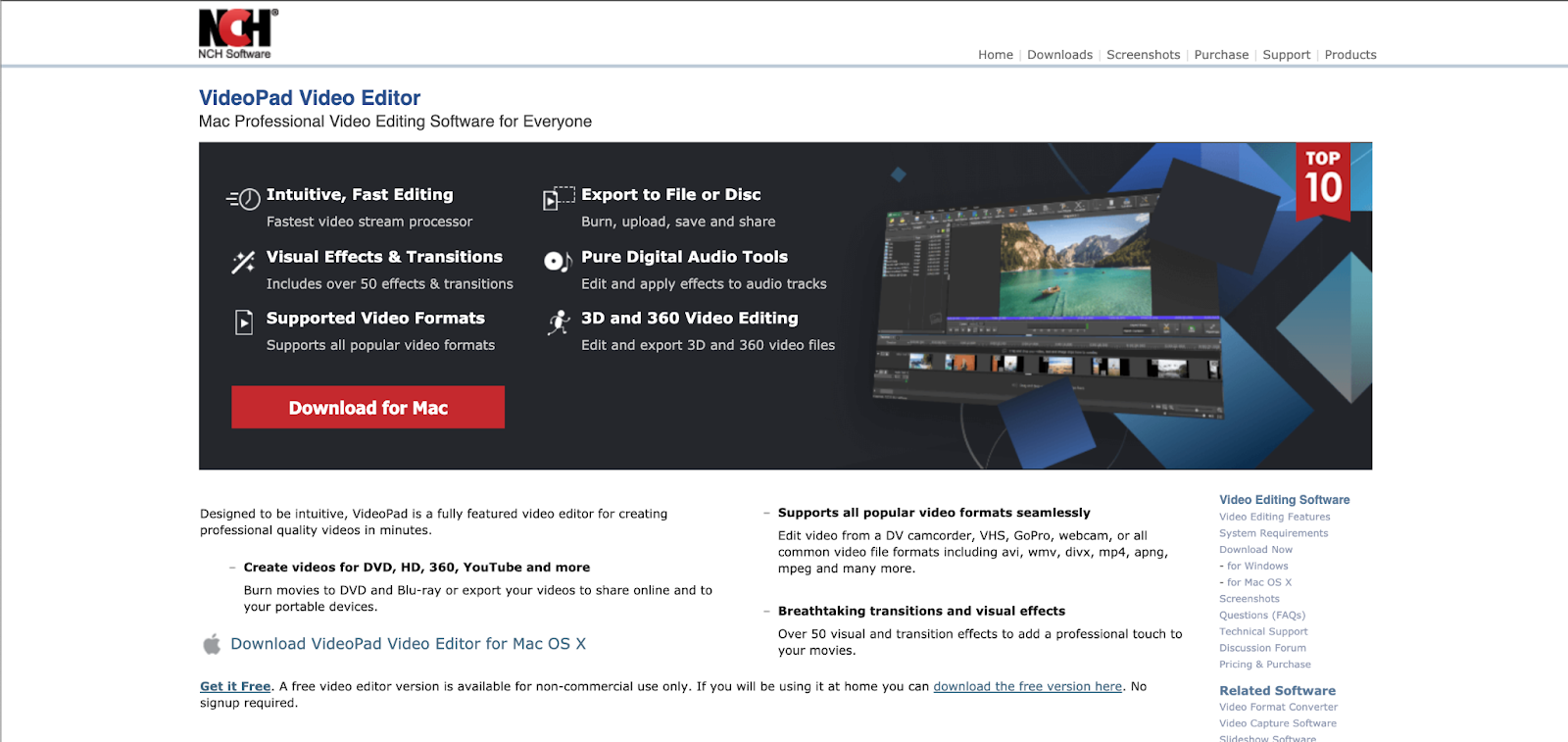This screenshot has height=742, width=1568.
Task: Click Supported Video Formats feature title
Action: (375, 319)
